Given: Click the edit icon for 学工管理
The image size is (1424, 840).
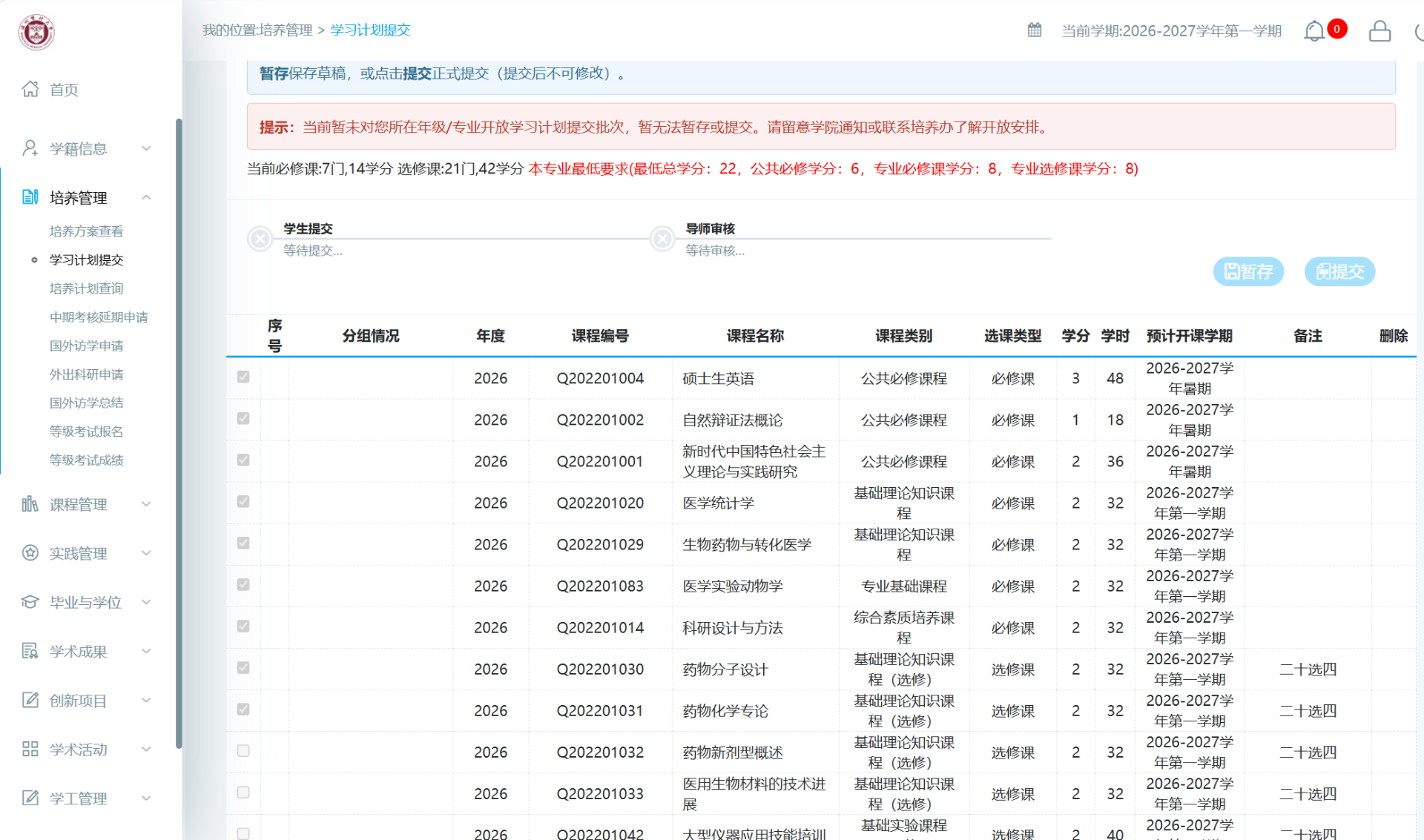Looking at the screenshot, I should tap(30, 798).
